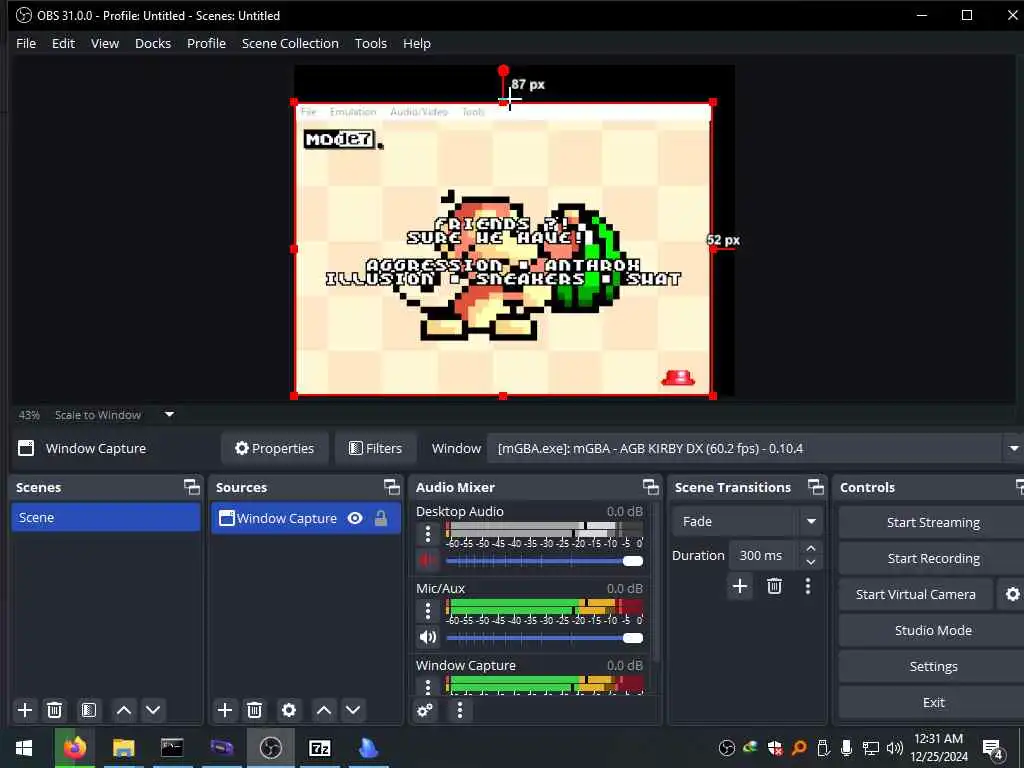Open Mic/Aux options menu
1024x768 pixels.
pyautogui.click(x=428, y=611)
